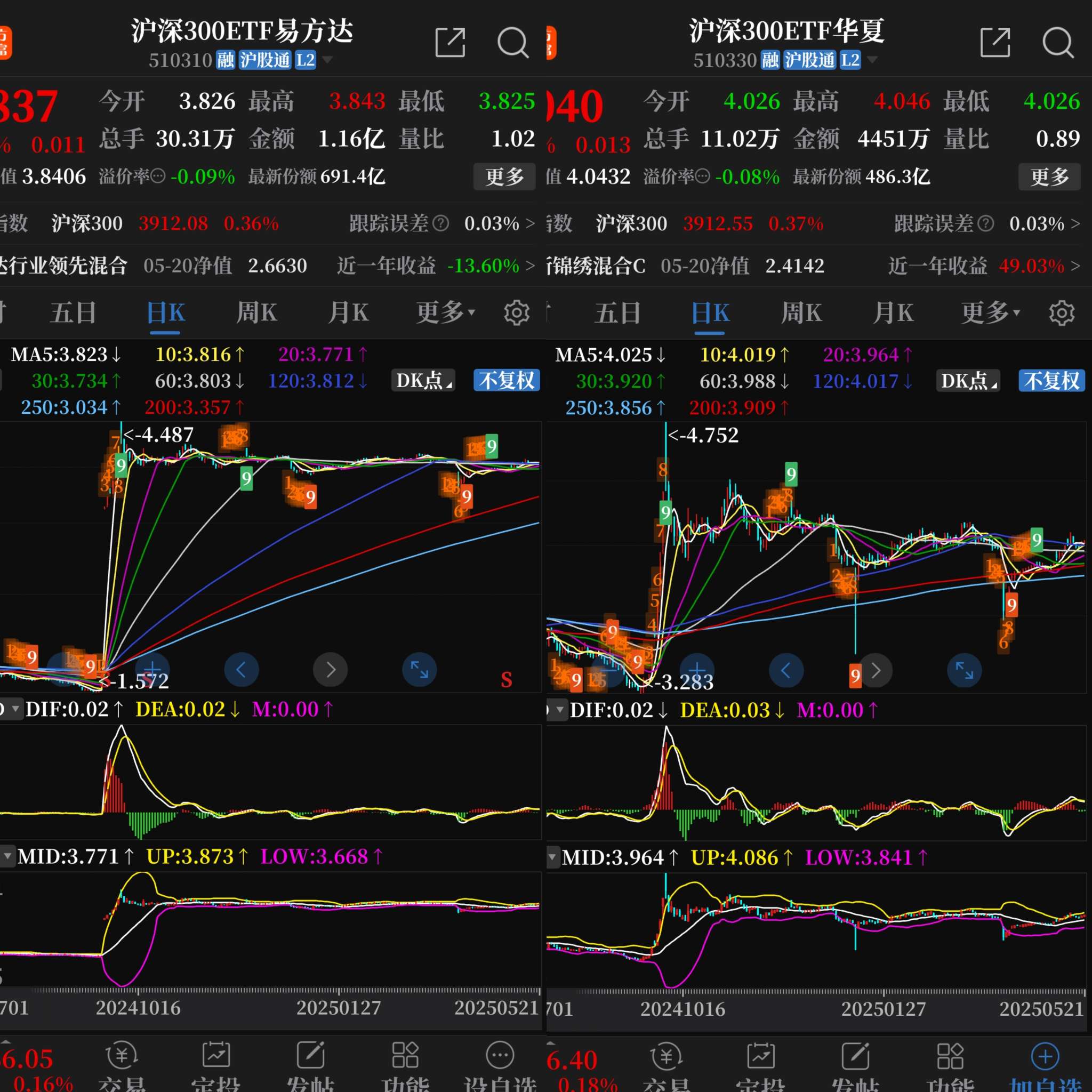Toggle 不复权 adjustment in 易方达 panel
The image size is (1092, 1092).
507,380
